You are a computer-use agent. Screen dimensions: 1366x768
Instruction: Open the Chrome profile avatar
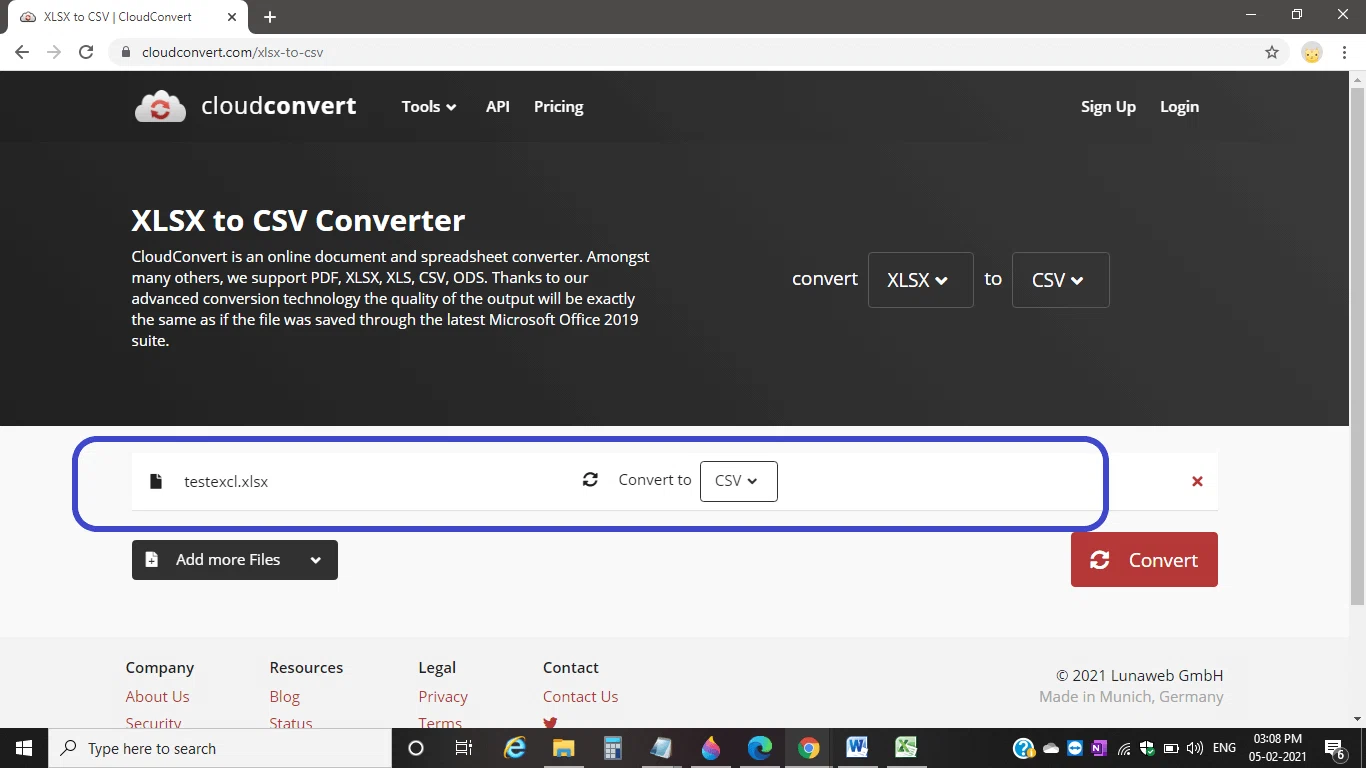[1312, 52]
